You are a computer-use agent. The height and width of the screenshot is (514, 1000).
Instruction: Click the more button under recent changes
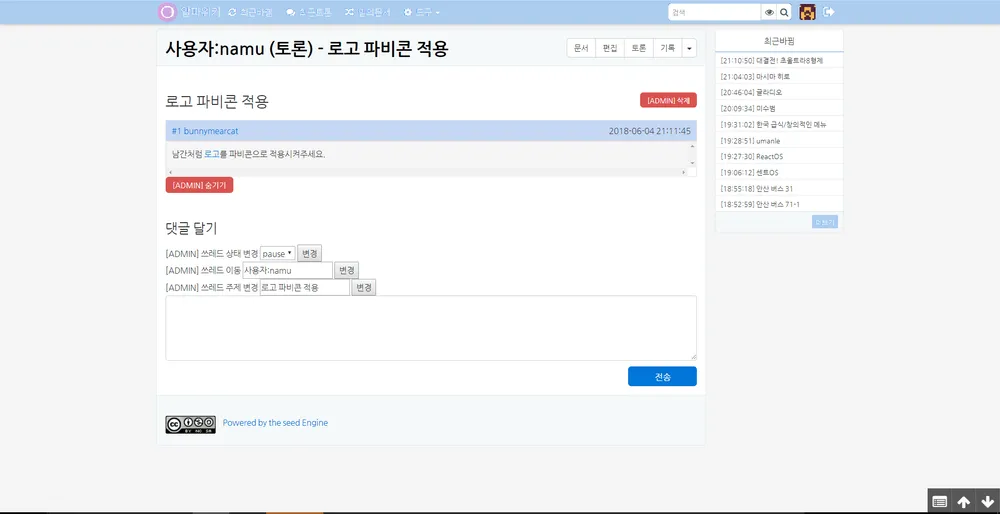[x=825, y=222]
